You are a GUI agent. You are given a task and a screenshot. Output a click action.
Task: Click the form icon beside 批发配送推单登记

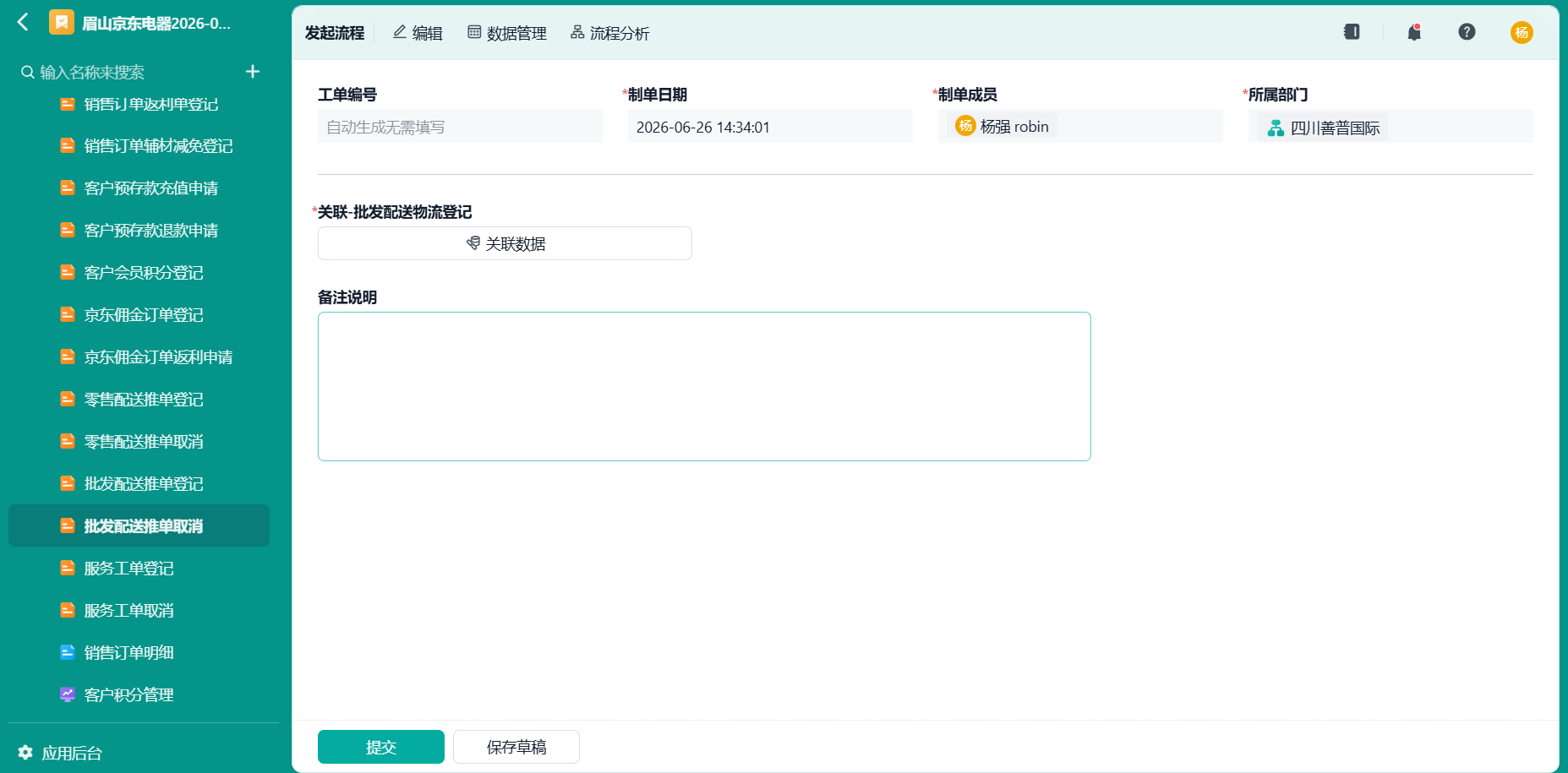(68, 484)
